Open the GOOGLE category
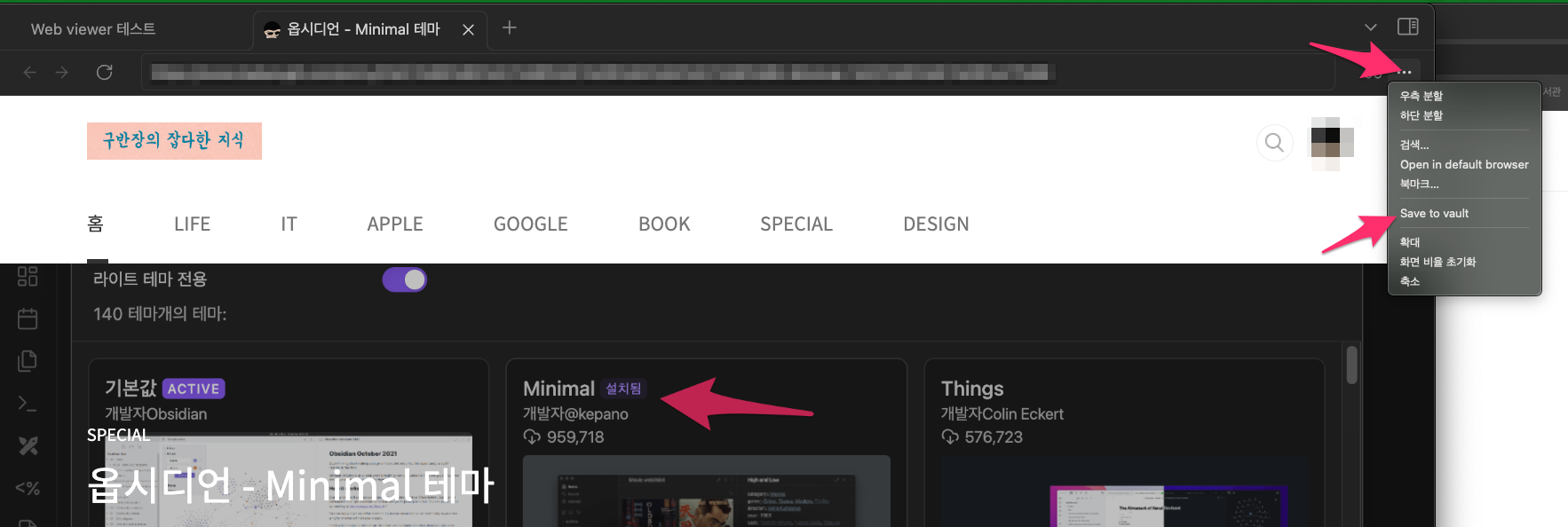Image resolution: width=1568 pixels, height=527 pixels. tap(531, 224)
